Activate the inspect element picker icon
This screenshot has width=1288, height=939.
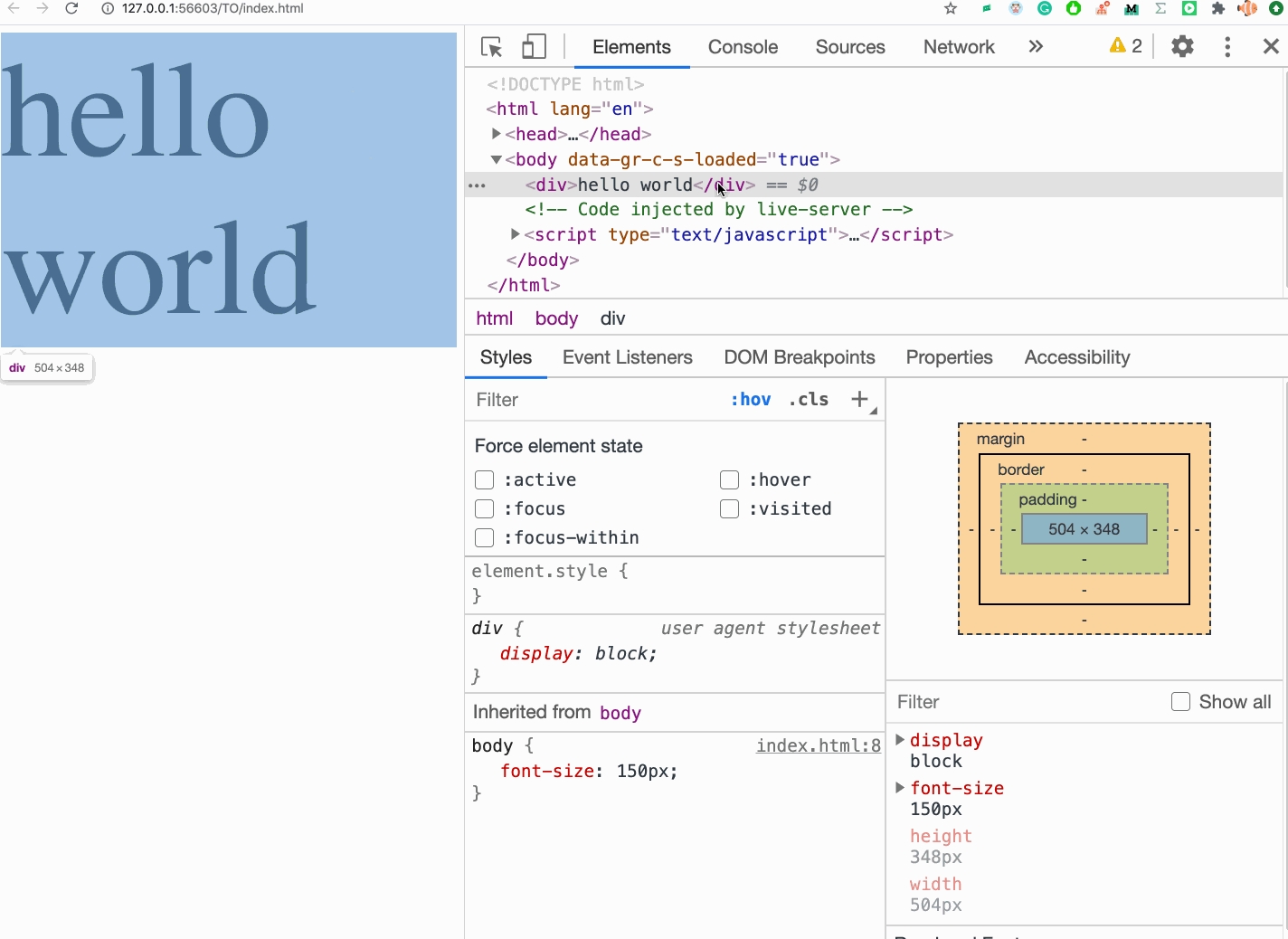(491, 47)
